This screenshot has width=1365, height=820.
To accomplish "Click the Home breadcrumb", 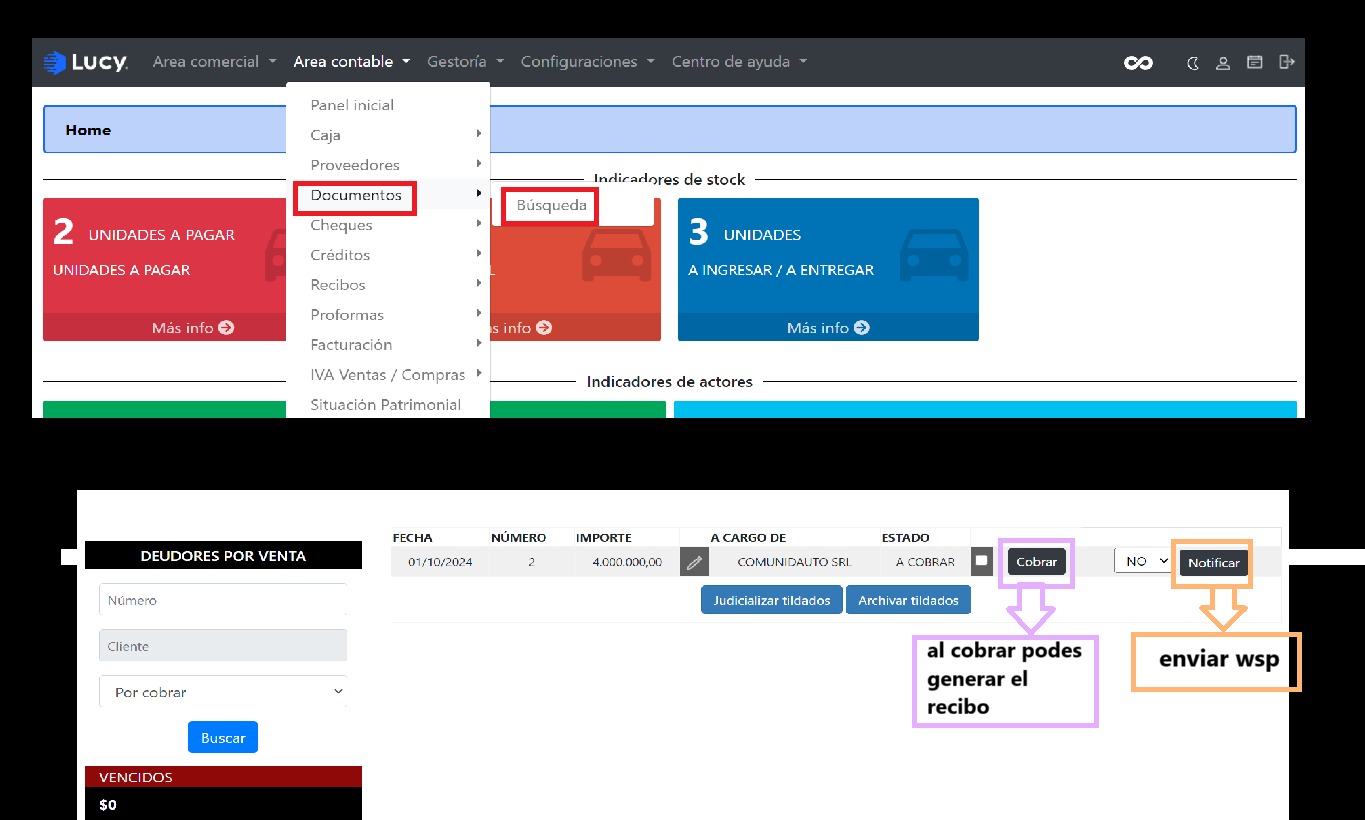I will [x=88, y=130].
